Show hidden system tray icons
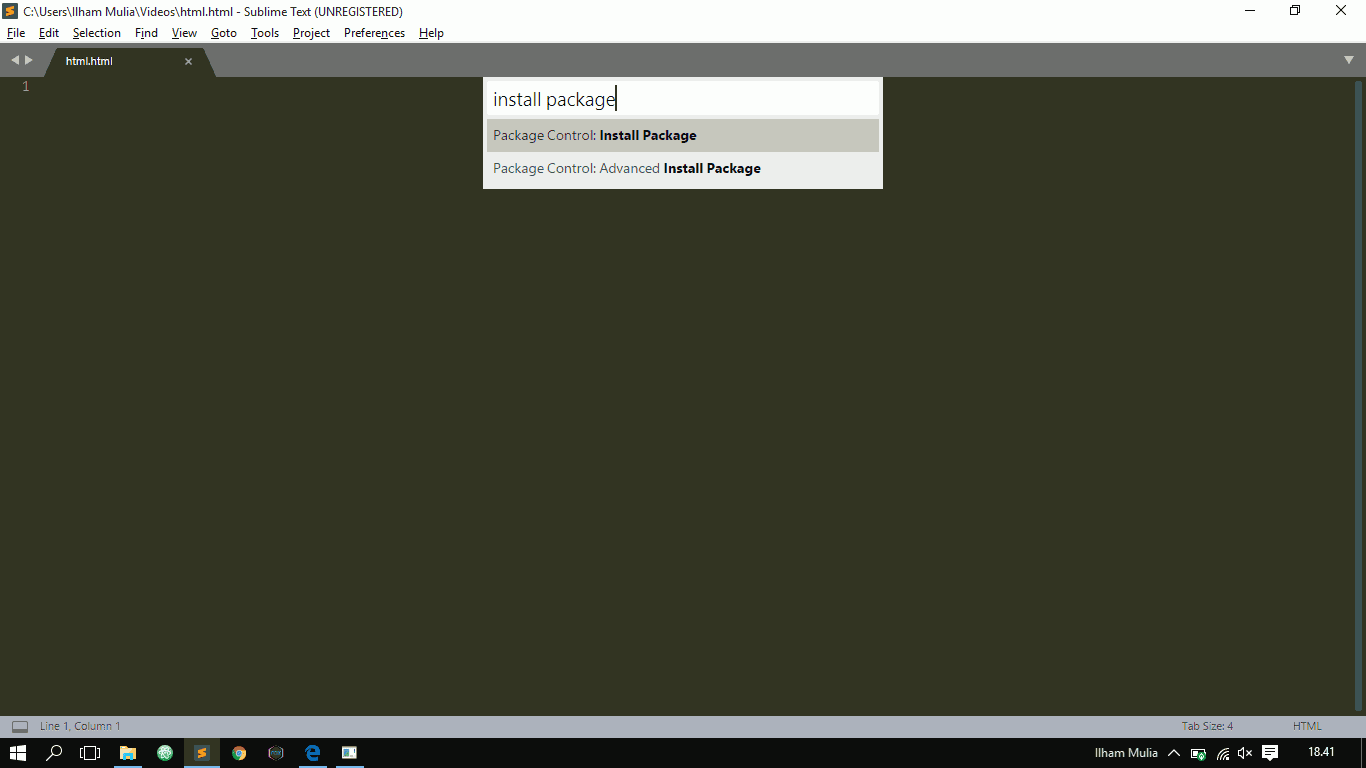This screenshot has width=1366, height=768. click(1174, 753)
